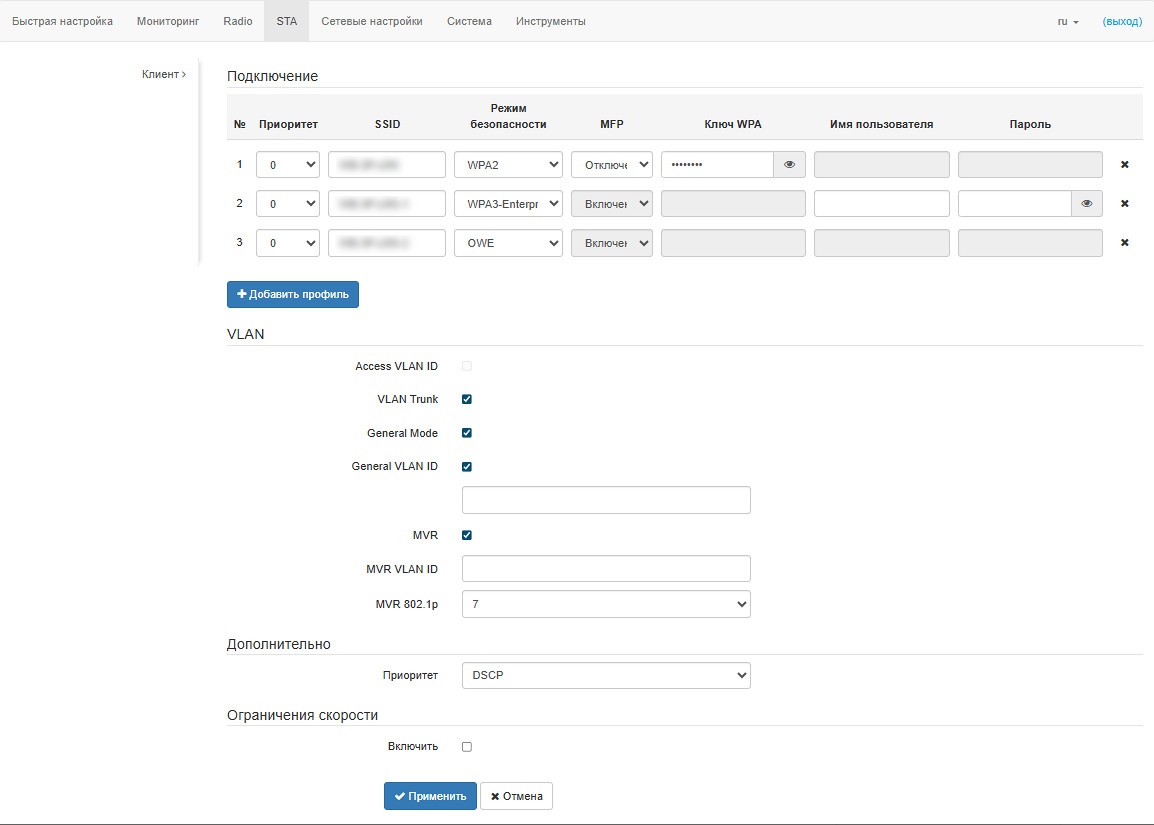Click the Имя пользователя column header
The image size is (1154, 825).
click(x=882, y=124)
